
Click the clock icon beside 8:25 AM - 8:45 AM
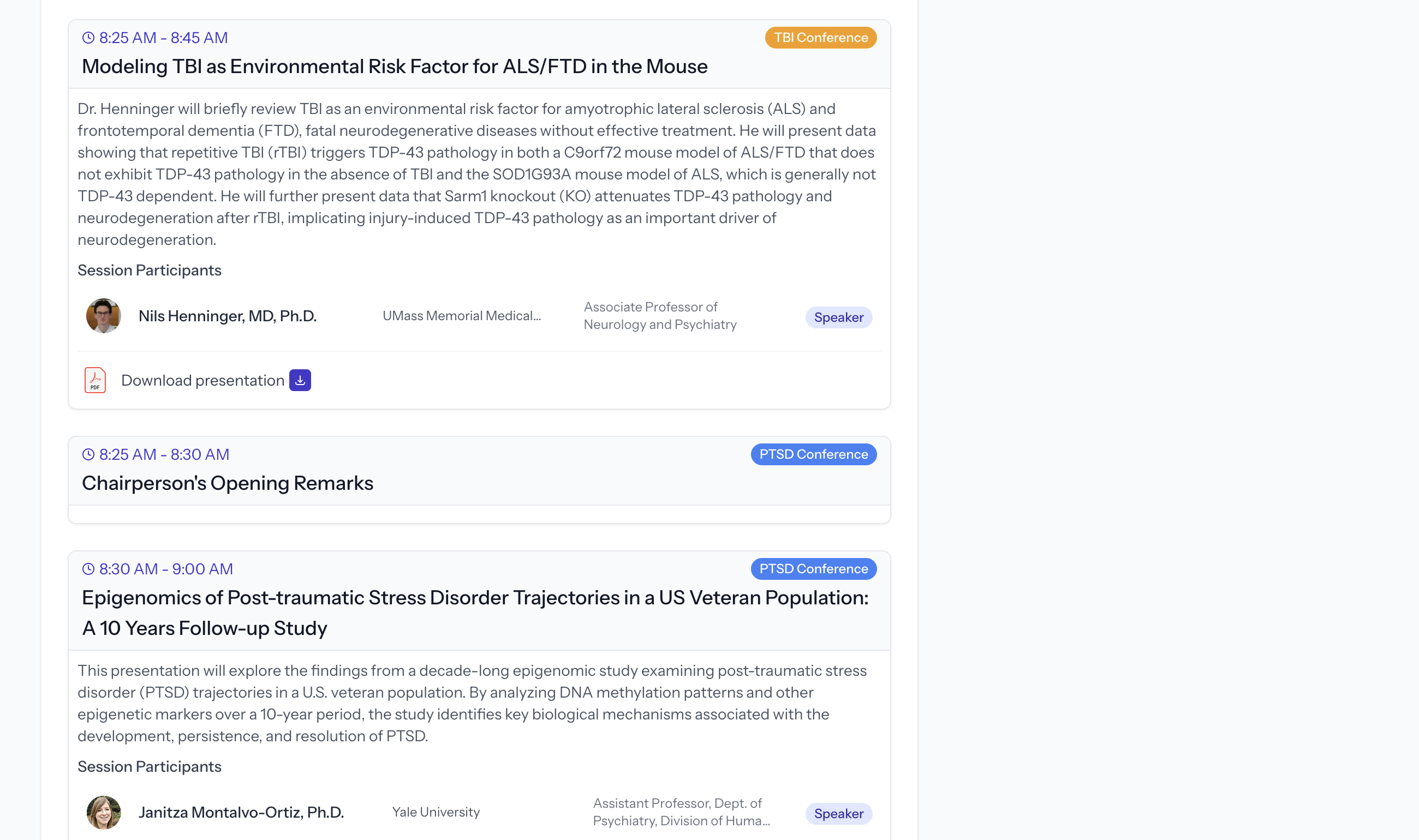click(x=88, y=38)
